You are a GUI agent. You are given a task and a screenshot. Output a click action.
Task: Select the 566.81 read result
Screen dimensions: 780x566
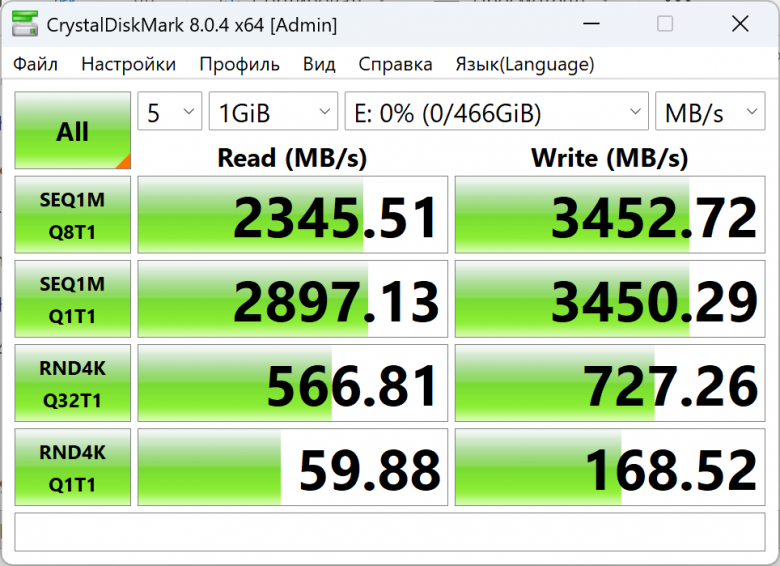click(x=292, y=383)
